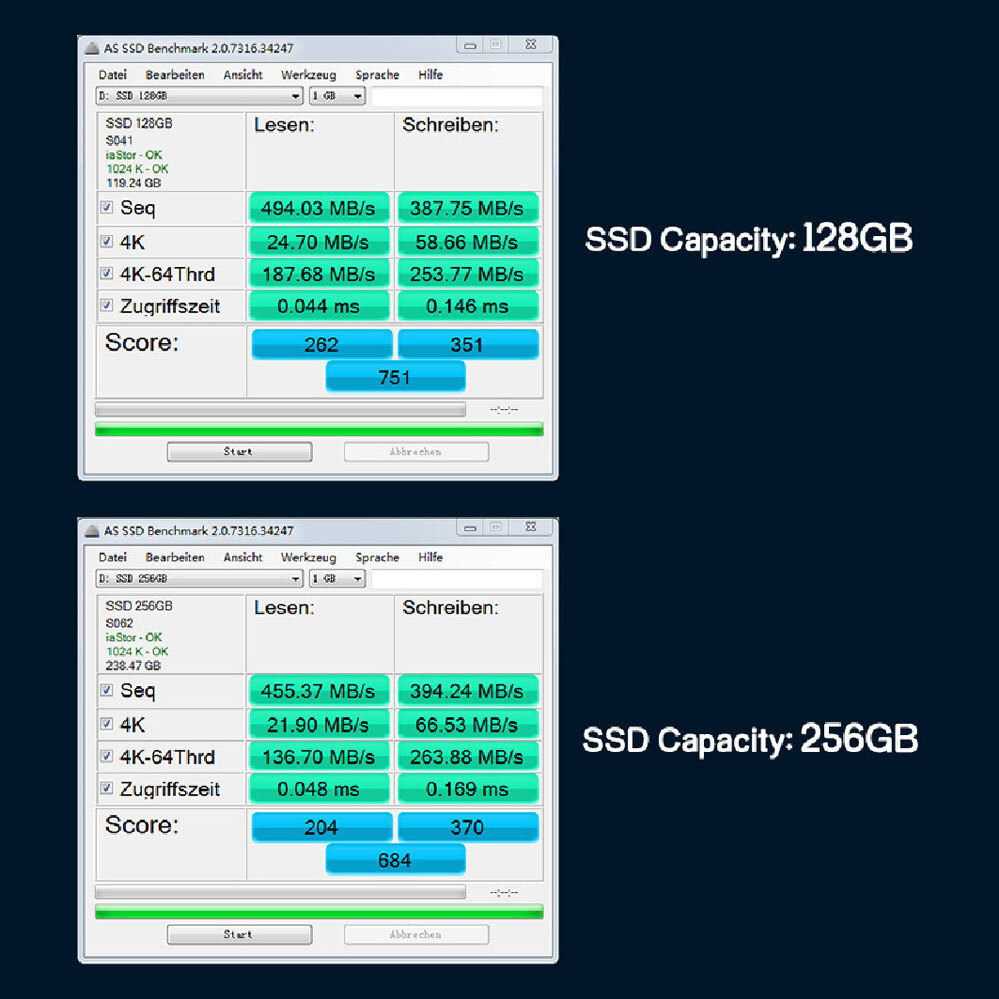Open Hilfe menu in 128GB window
Image resolution: width=999 pixels, height=999 pixels.
[x=431, y=75]
